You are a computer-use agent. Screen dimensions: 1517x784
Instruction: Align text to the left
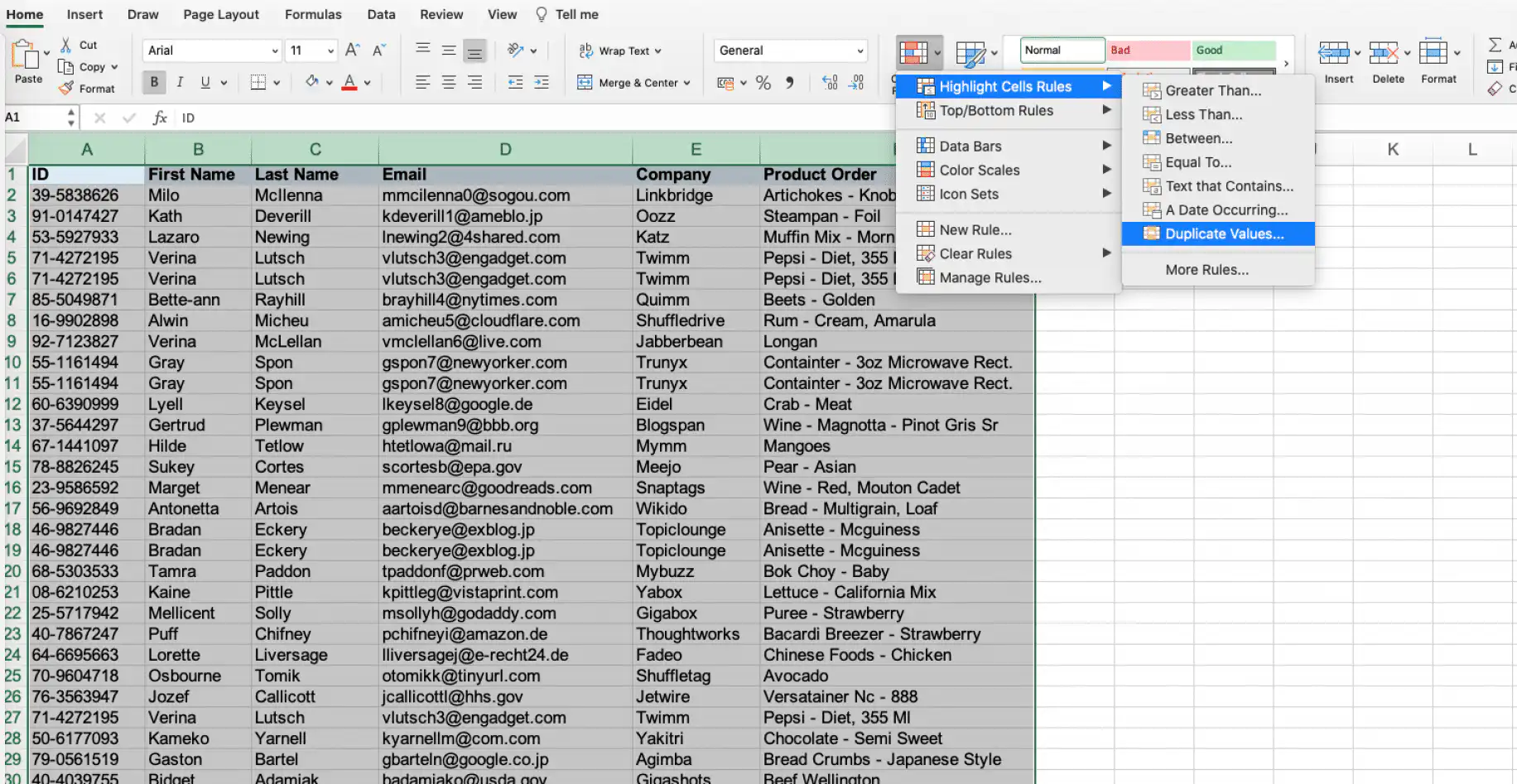pos(422,82)
